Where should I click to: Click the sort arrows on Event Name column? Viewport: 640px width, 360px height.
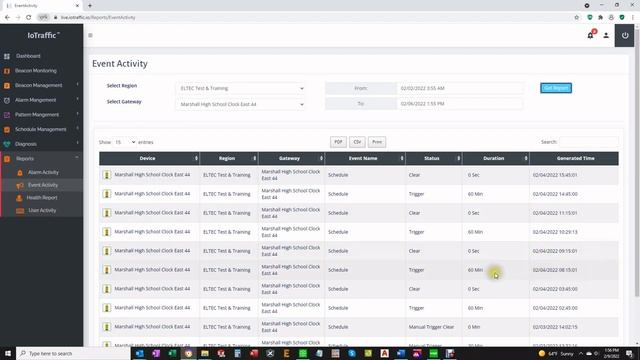pos(402,158)
